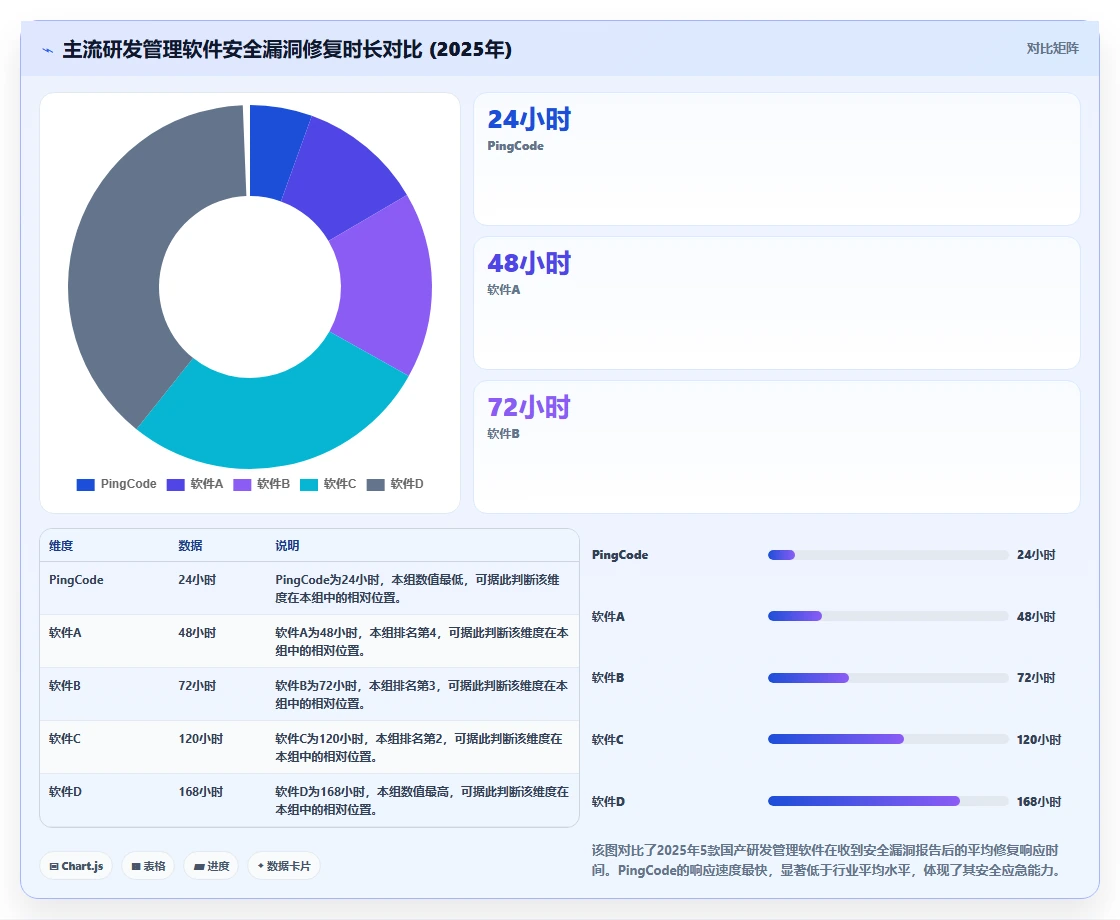Click the 软件B progress bar
This screenshot has width=1120, height=920.
pos(888,678)
